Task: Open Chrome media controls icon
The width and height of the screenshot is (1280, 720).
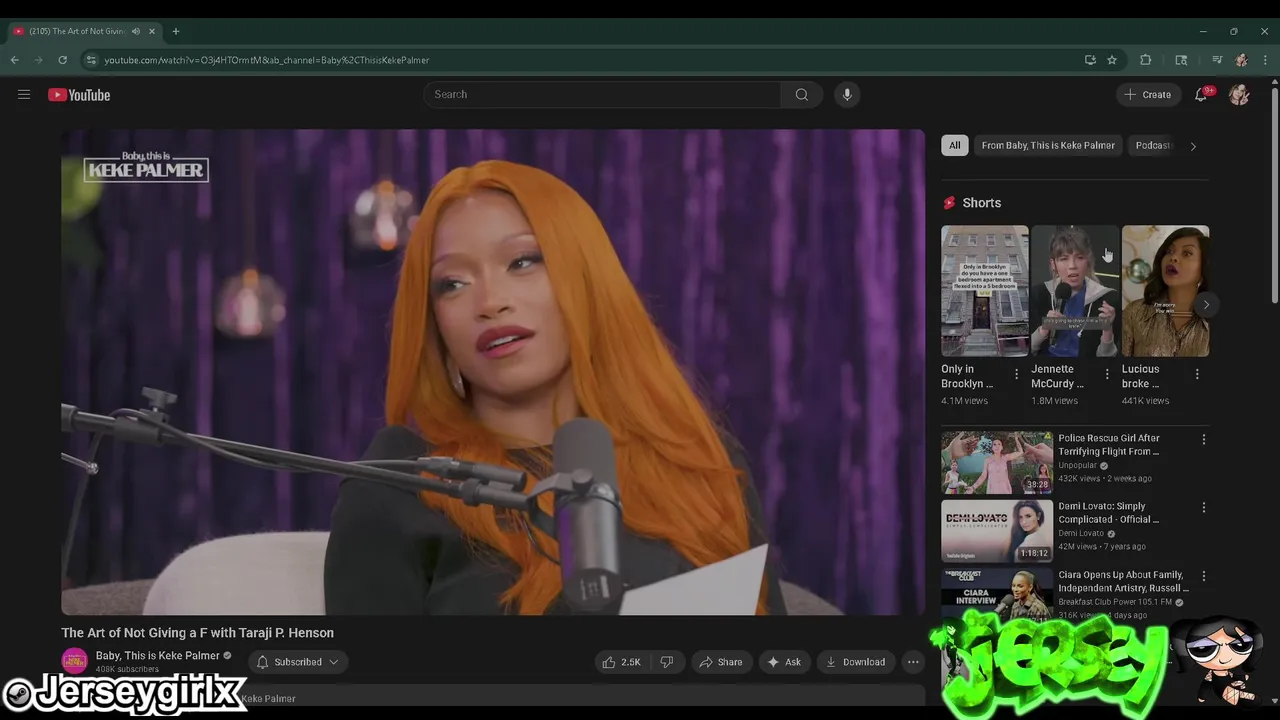Action: 1217,60
